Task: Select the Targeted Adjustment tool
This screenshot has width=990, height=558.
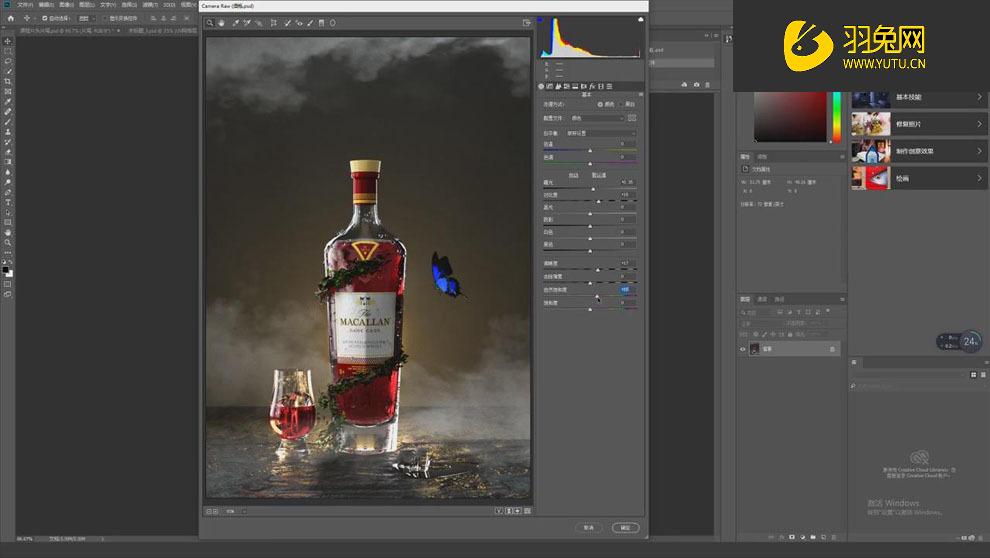Action: [259, 23]
